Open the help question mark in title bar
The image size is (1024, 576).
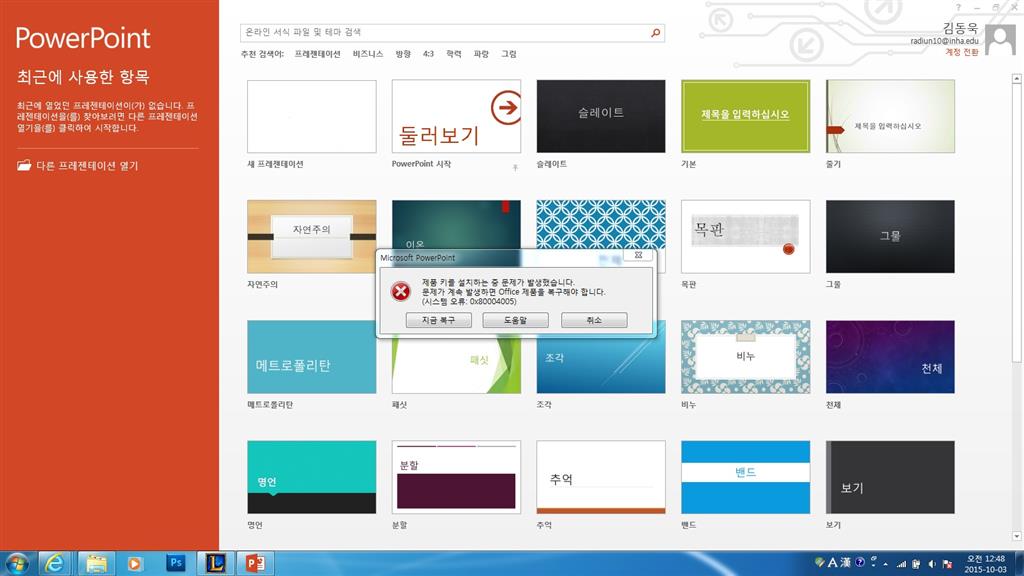click(x=958, y=7)
